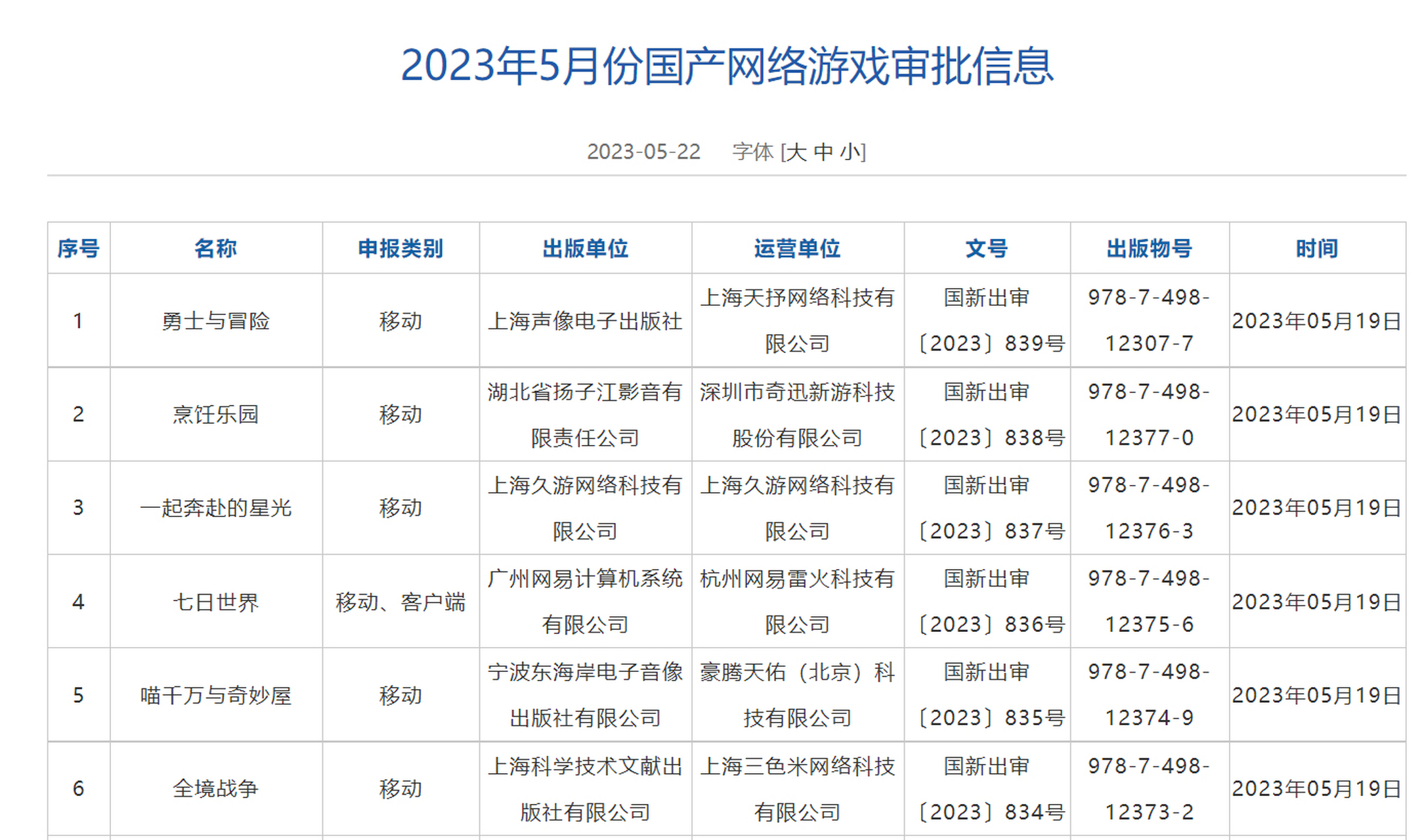
Task: Click operator 杭州网易雷火科技有限公司
Action: click(x=797, y=602)
